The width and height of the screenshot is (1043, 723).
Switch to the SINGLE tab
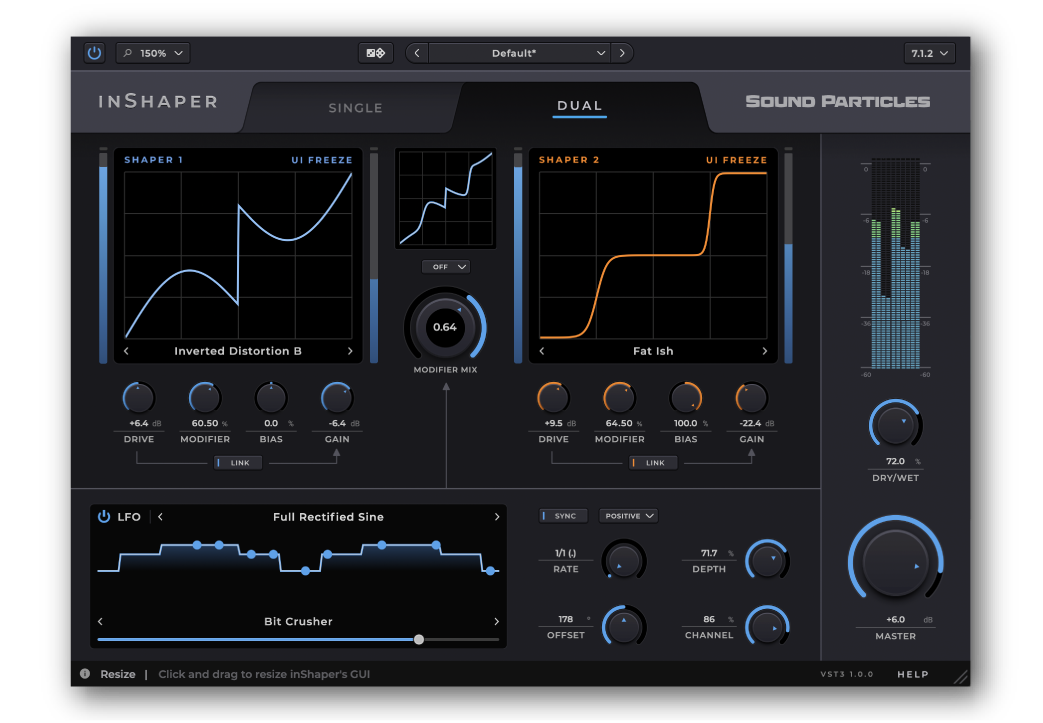click(355, 108)
